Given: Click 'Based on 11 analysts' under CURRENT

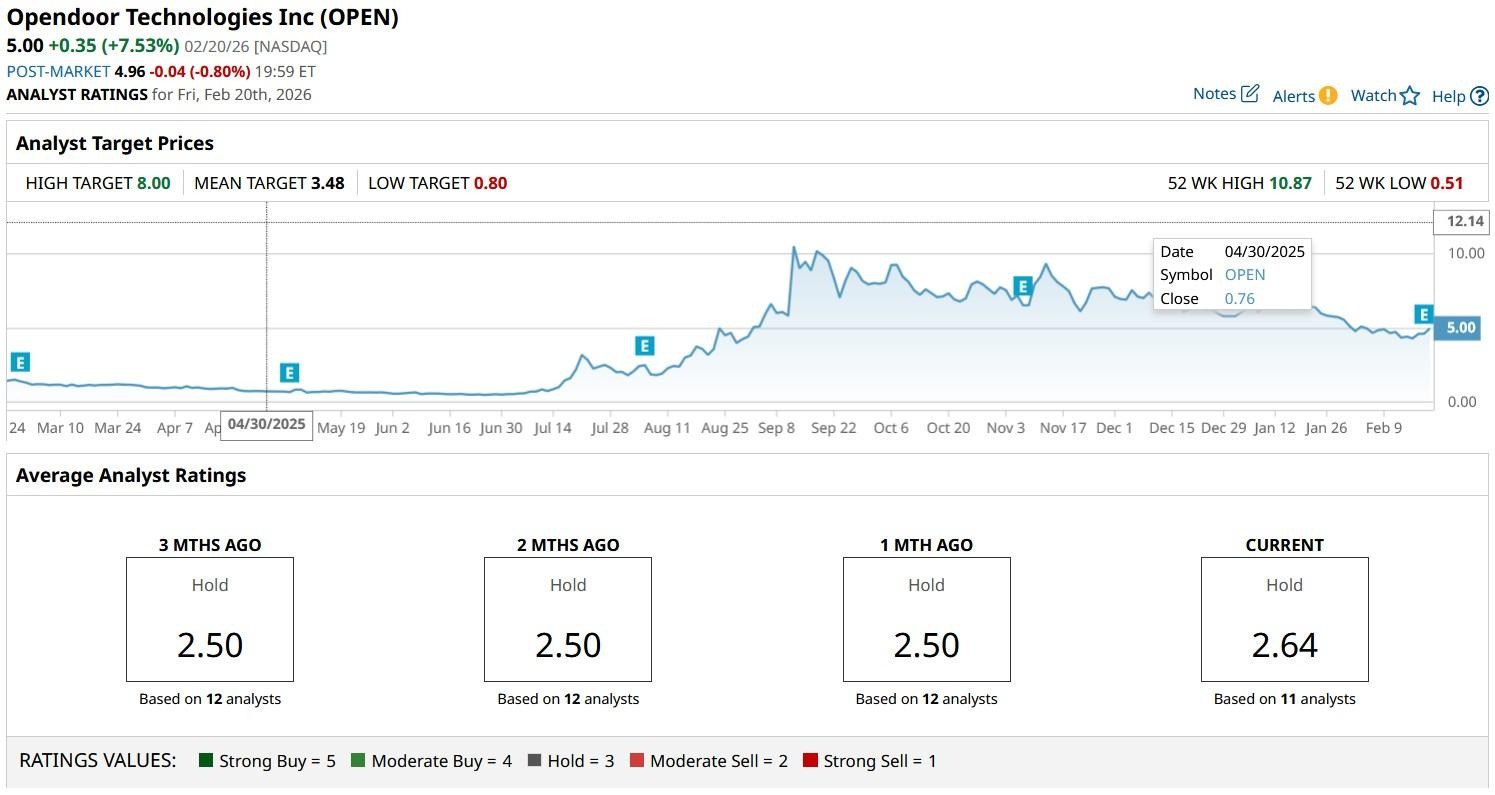Looking at the screenshot, I should [x=1285, y=699].
